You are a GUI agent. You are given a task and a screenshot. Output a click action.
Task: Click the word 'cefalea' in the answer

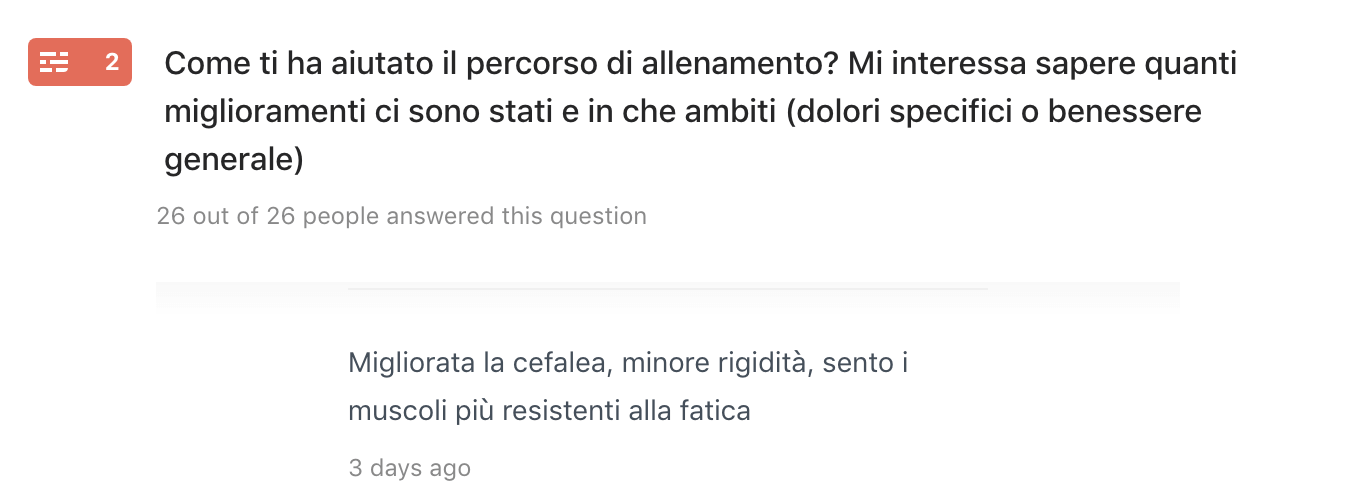(560, 362)
